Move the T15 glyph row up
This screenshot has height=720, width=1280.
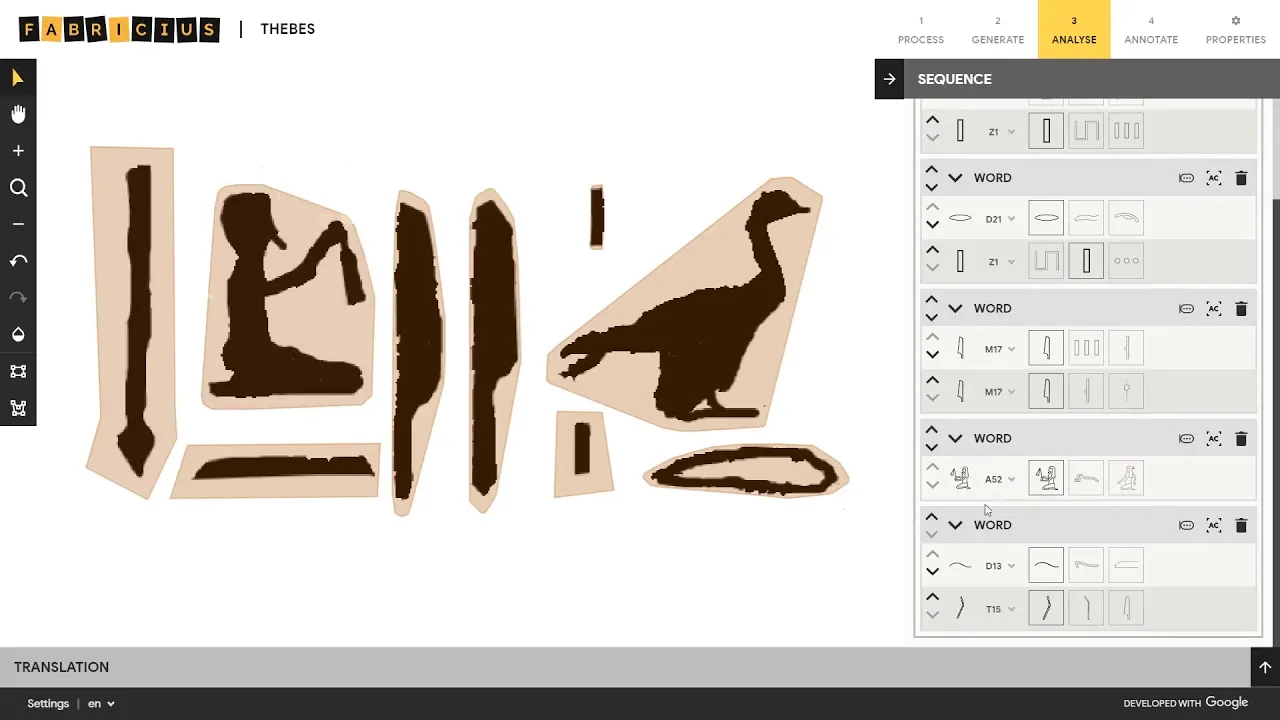coord(932,598)
